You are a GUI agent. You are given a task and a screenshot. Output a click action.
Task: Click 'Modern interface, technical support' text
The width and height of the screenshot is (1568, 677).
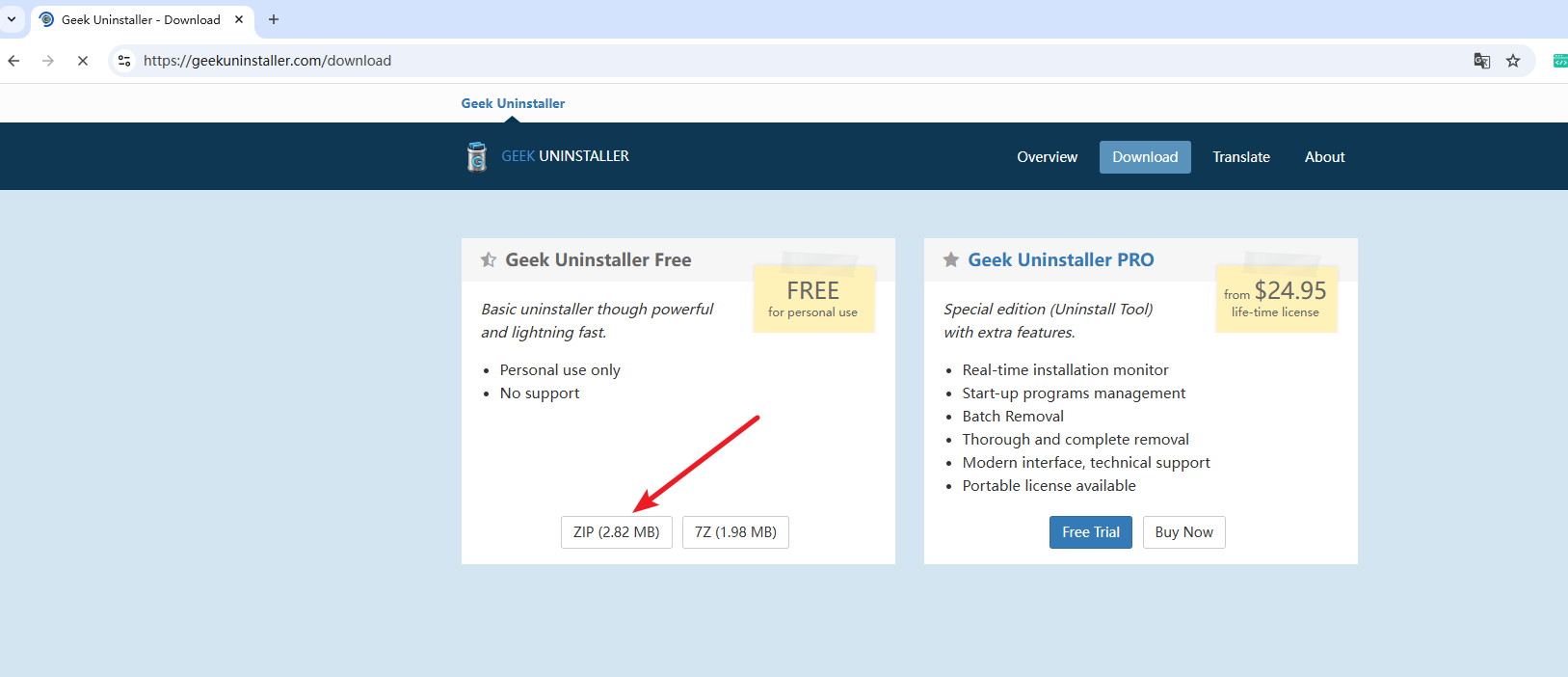1086,463
